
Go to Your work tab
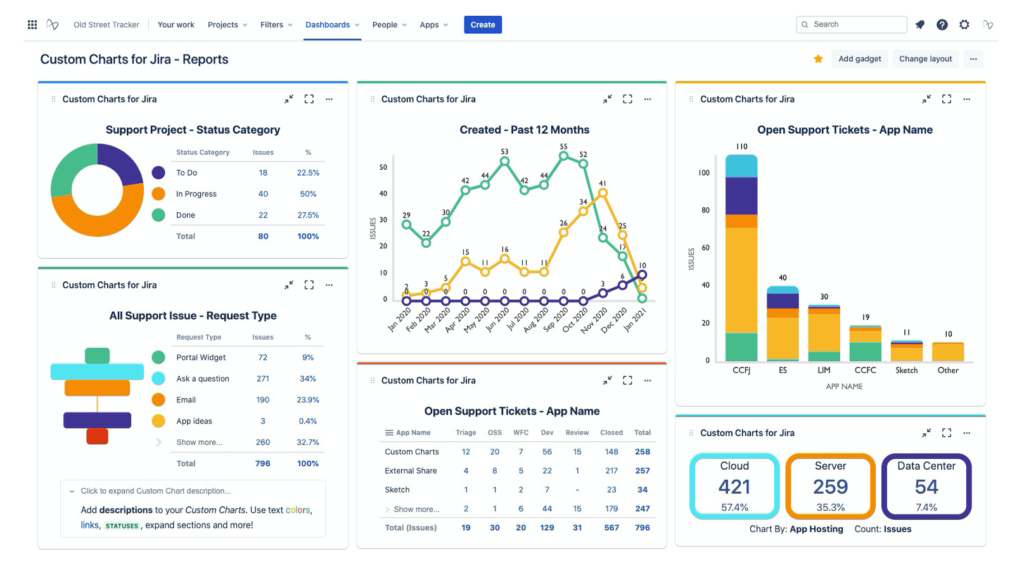click(176, 25)
